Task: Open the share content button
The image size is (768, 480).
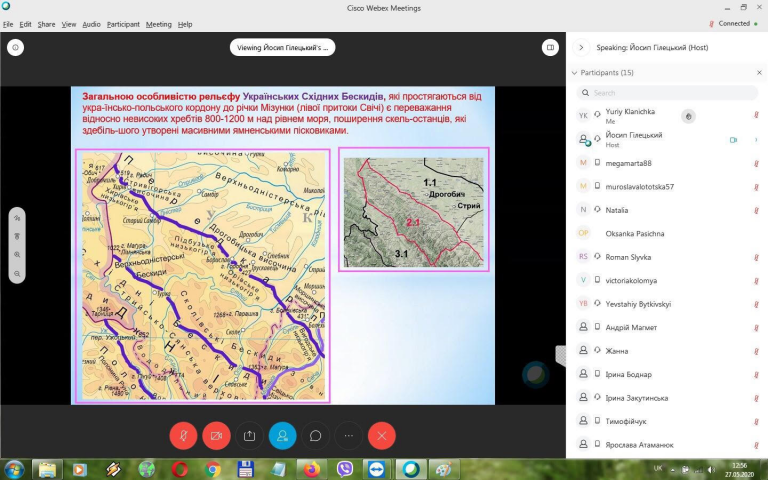Action: click(249, 435)
